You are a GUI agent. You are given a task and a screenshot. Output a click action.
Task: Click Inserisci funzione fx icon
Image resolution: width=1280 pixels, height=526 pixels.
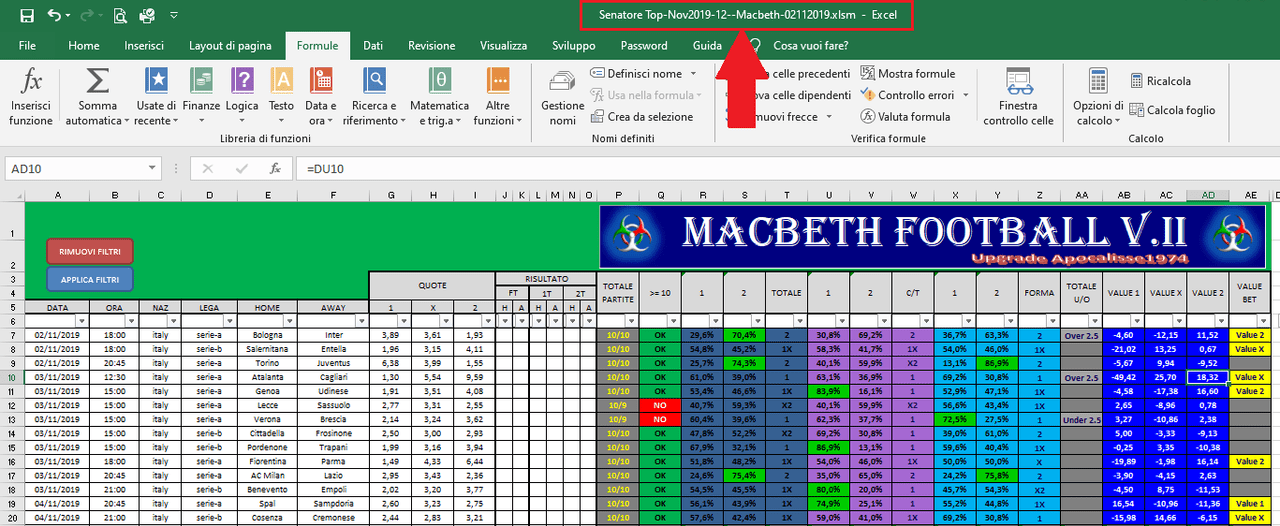pyautogui.click(x=31, y=96)
